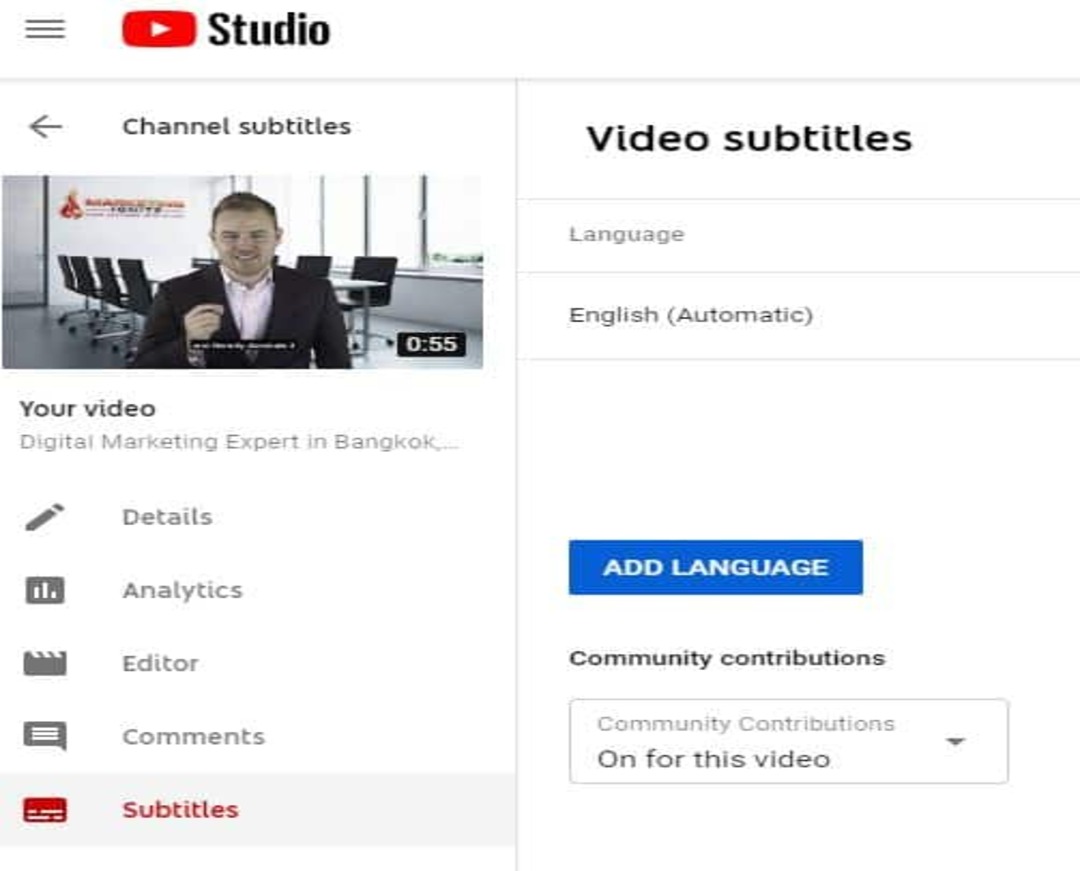Screen dimensions: 1080x871
Task: Switch to the Editor menu label
Action: click(160, 663)
